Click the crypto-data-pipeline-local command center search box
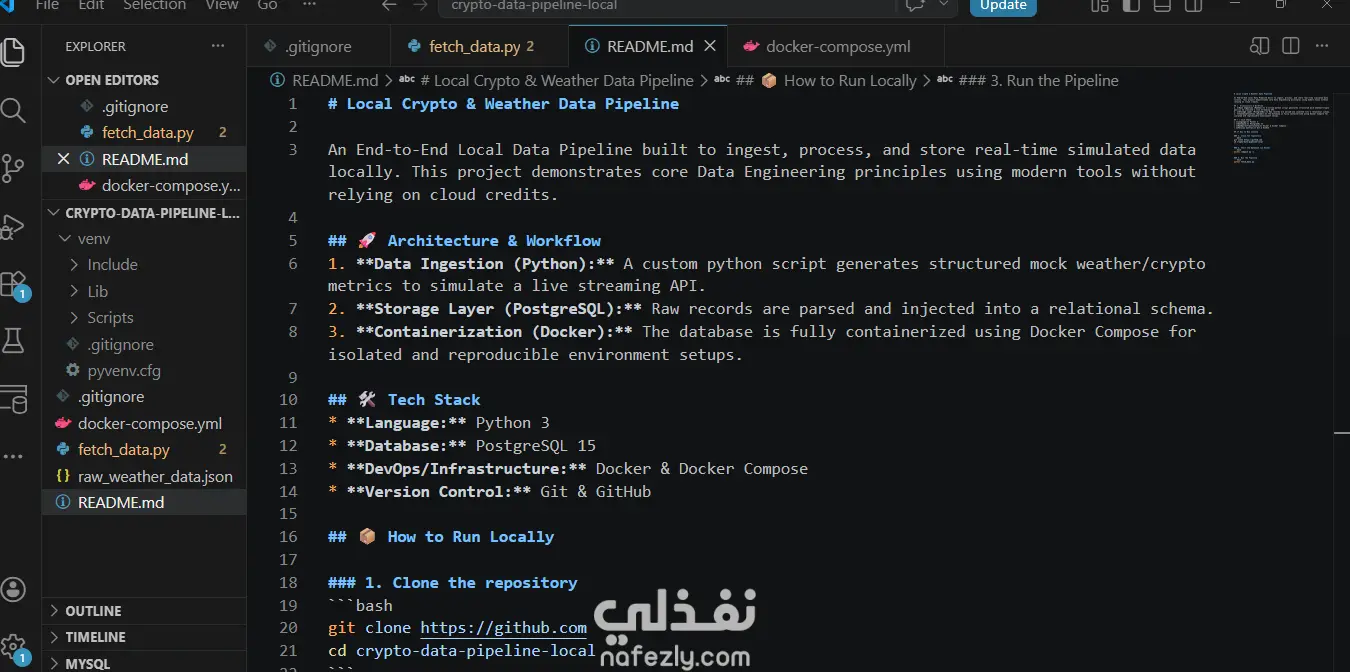The height and width of the screenshot is (672, 1350). (667, 5)
